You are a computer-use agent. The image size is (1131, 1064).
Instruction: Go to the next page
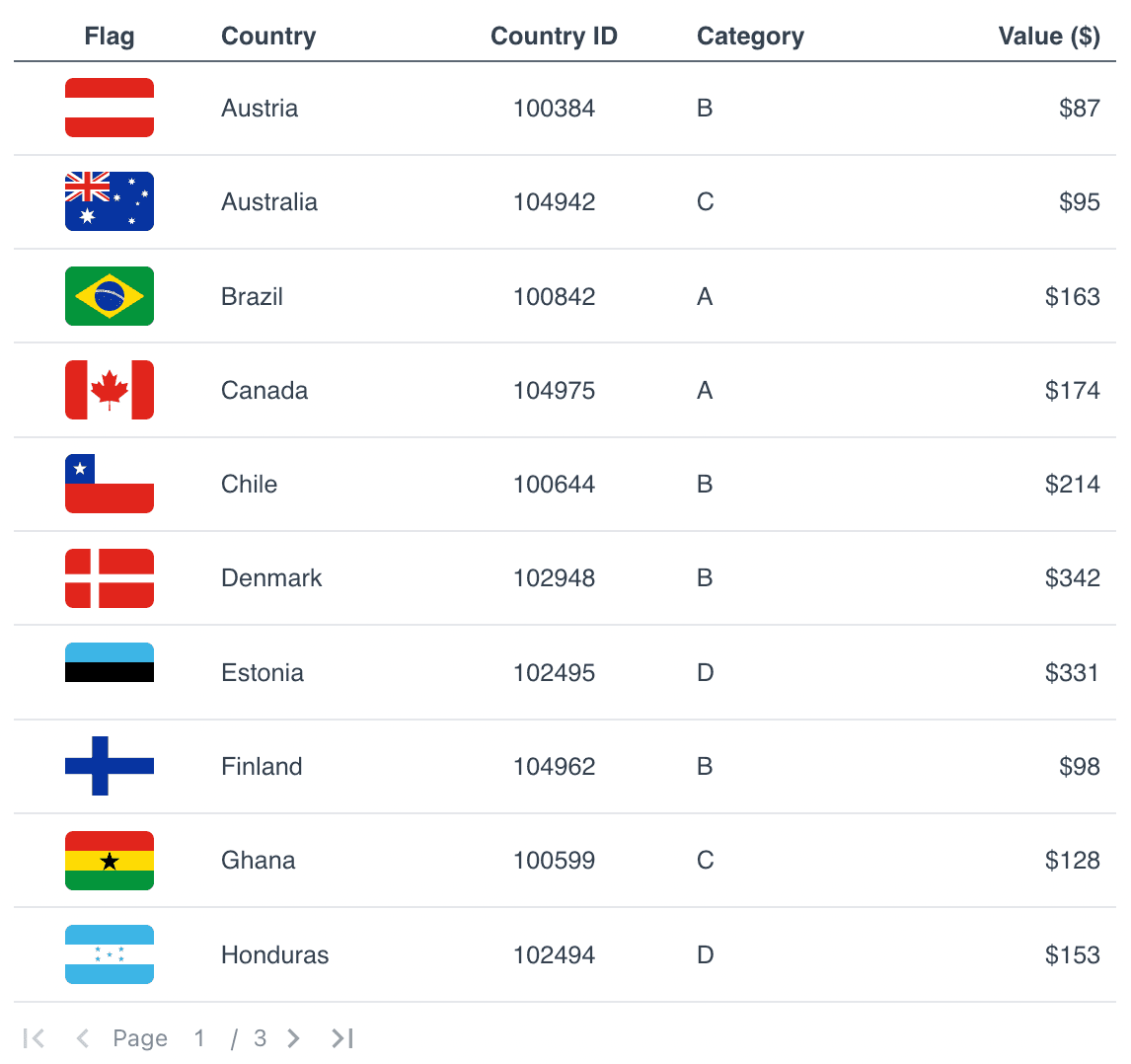coord(293,1038)
